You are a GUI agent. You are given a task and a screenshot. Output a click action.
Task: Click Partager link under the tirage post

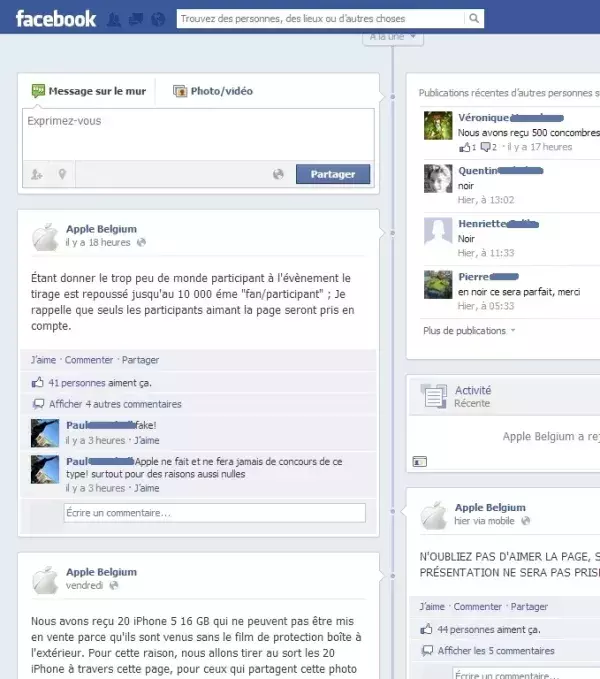pyautogui.click(x=140, y=360)
